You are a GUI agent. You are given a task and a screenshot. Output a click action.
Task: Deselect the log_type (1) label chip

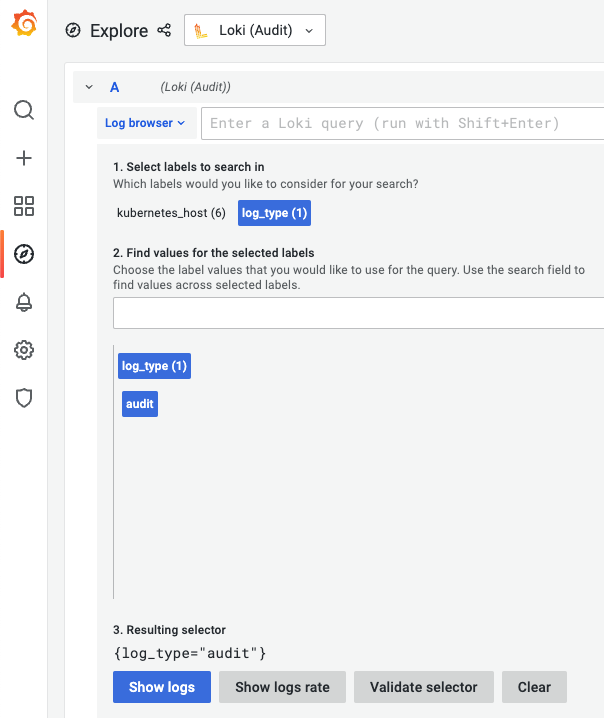275,213
